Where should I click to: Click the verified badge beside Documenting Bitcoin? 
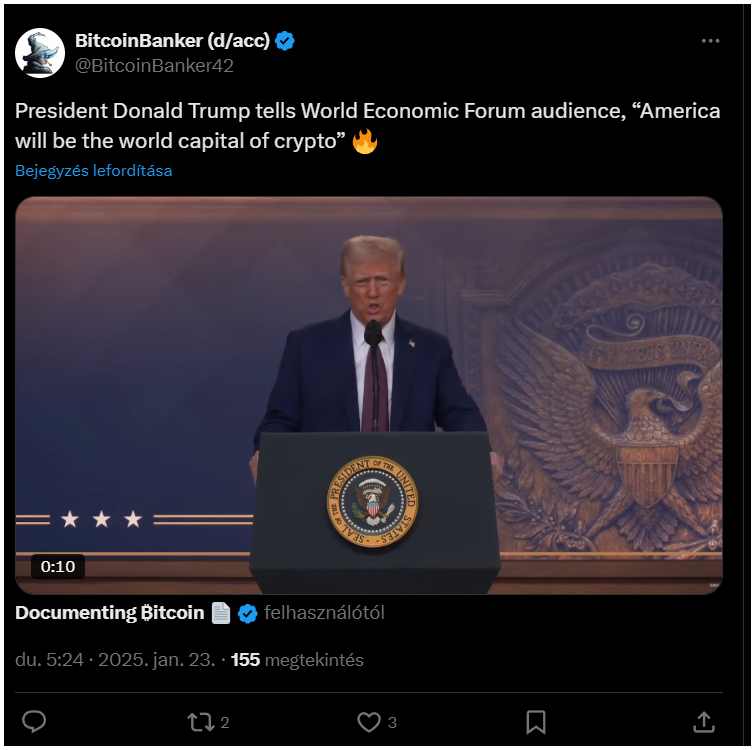coord(247,614)
